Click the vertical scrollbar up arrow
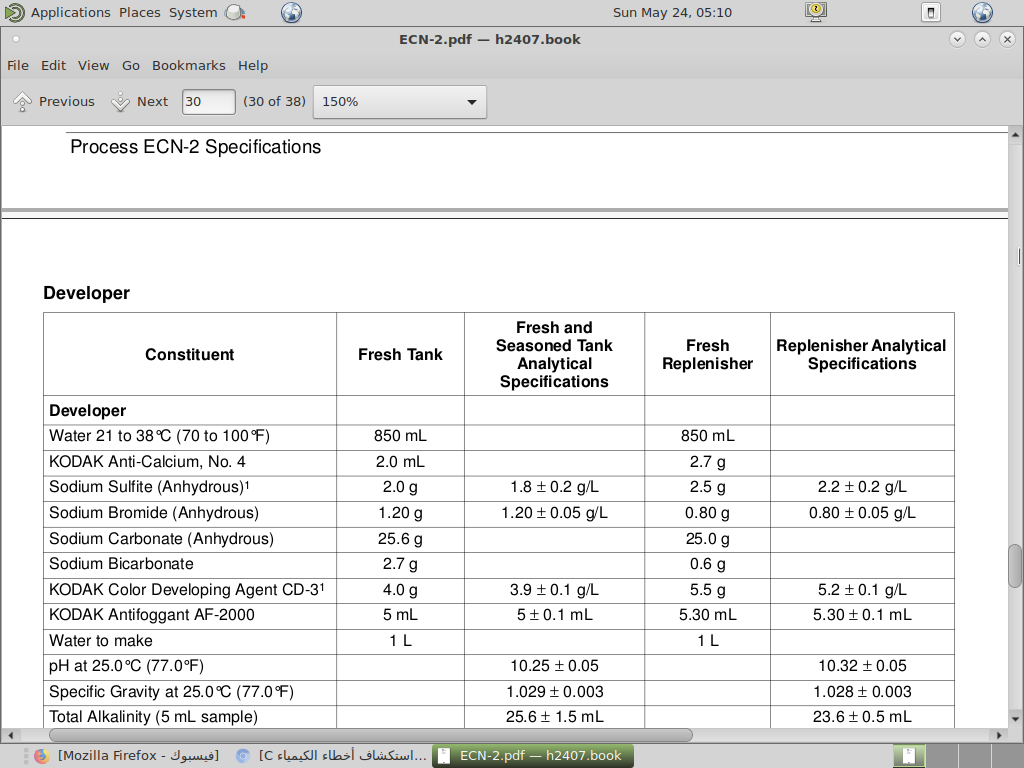Viewport: 1024px width, 768px height. [1015, 135]
